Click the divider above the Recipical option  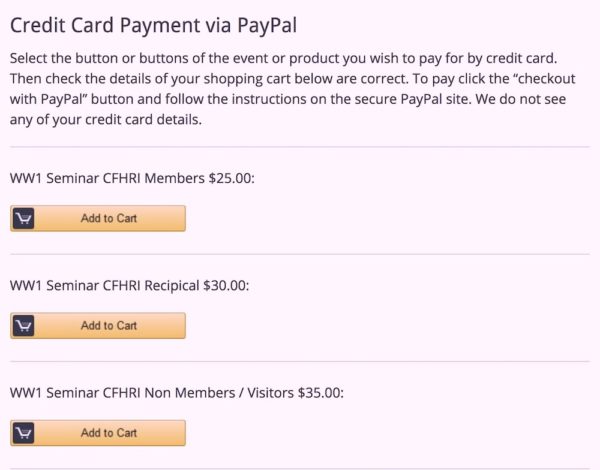point(300,254)
